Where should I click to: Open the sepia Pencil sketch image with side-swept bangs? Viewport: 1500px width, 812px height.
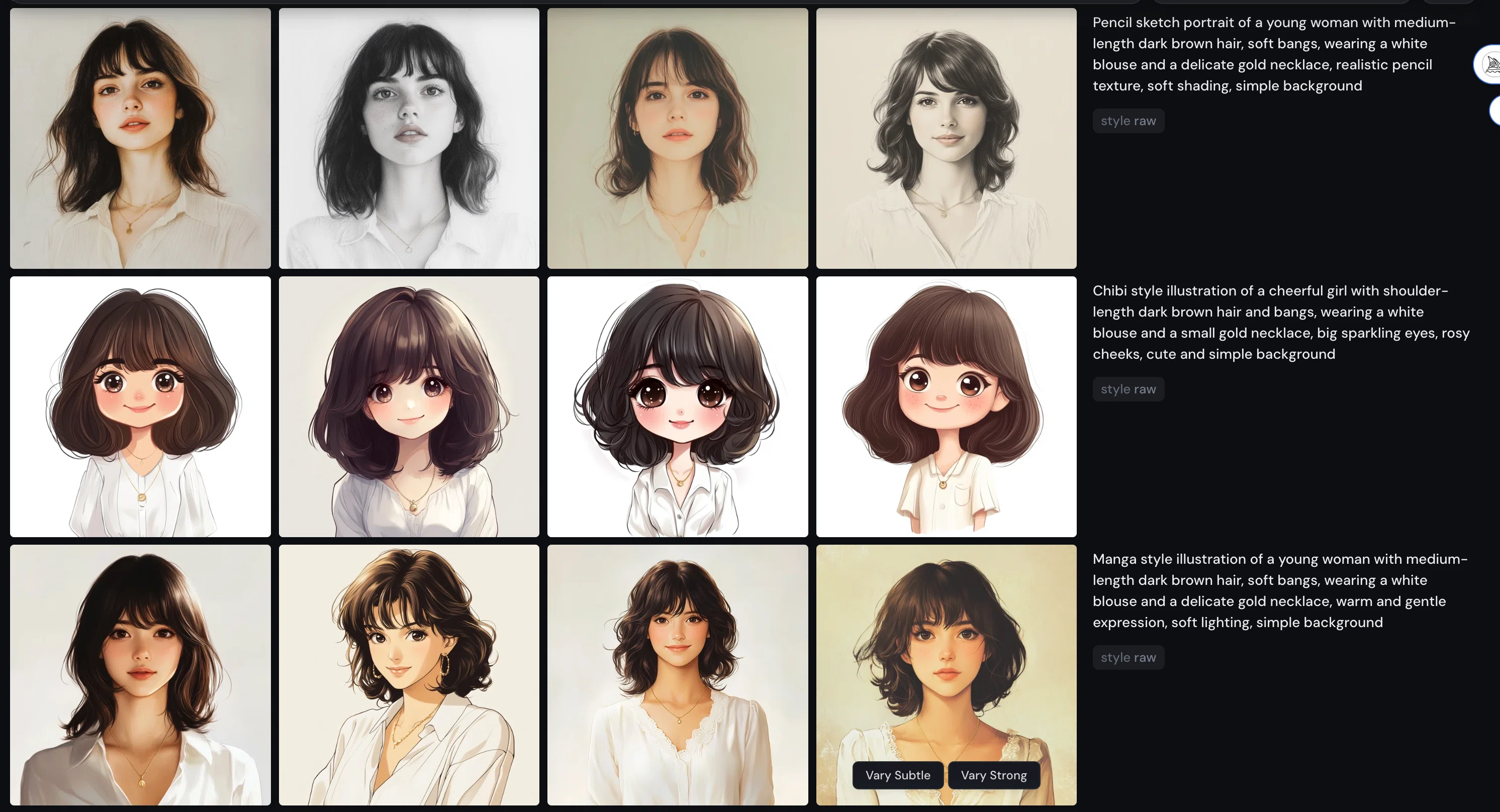pos(946,138)
